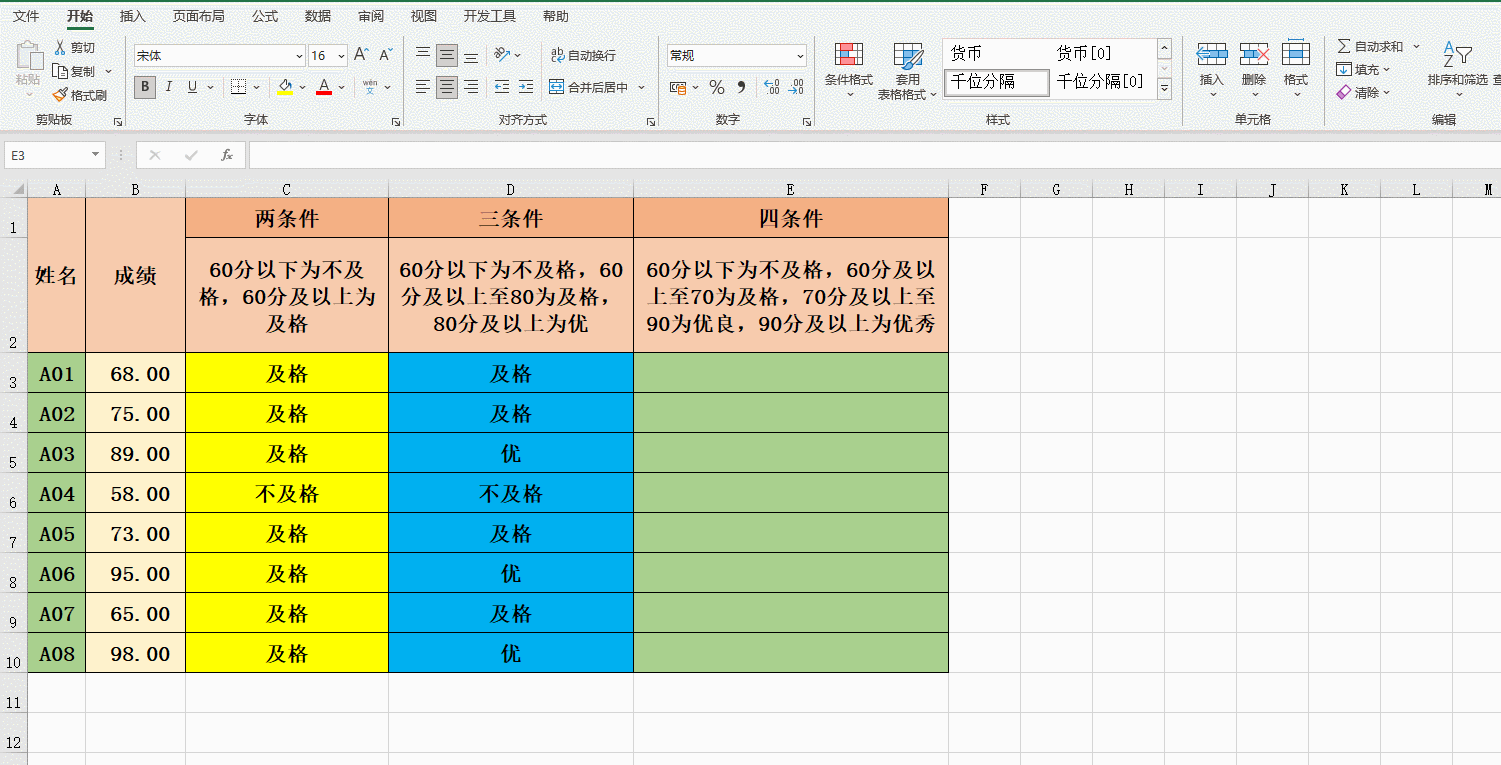
Task: Open the Font group dialog launcher
Action: tap(395, 121)
